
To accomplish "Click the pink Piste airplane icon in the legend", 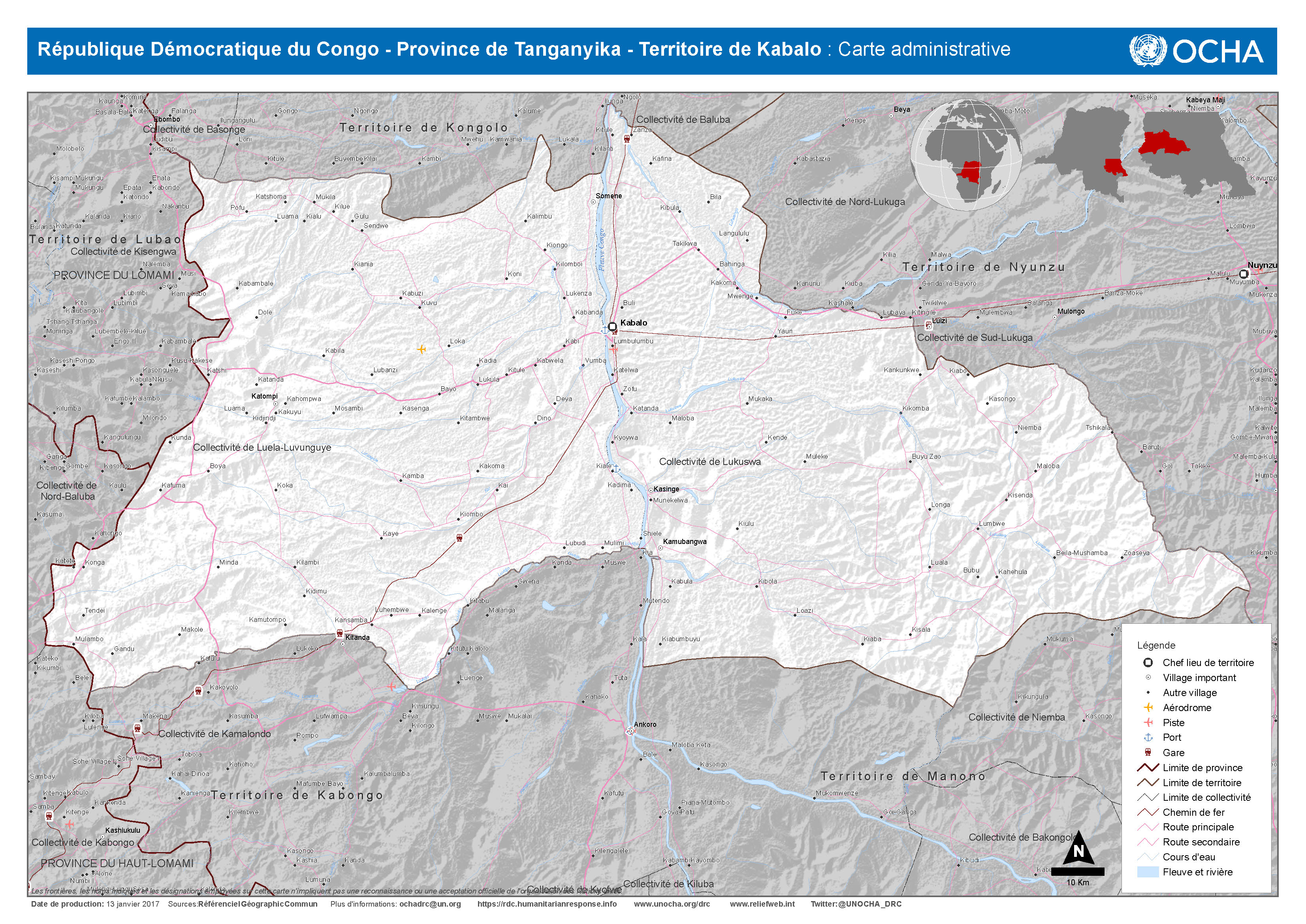I will coord(1148,722).
